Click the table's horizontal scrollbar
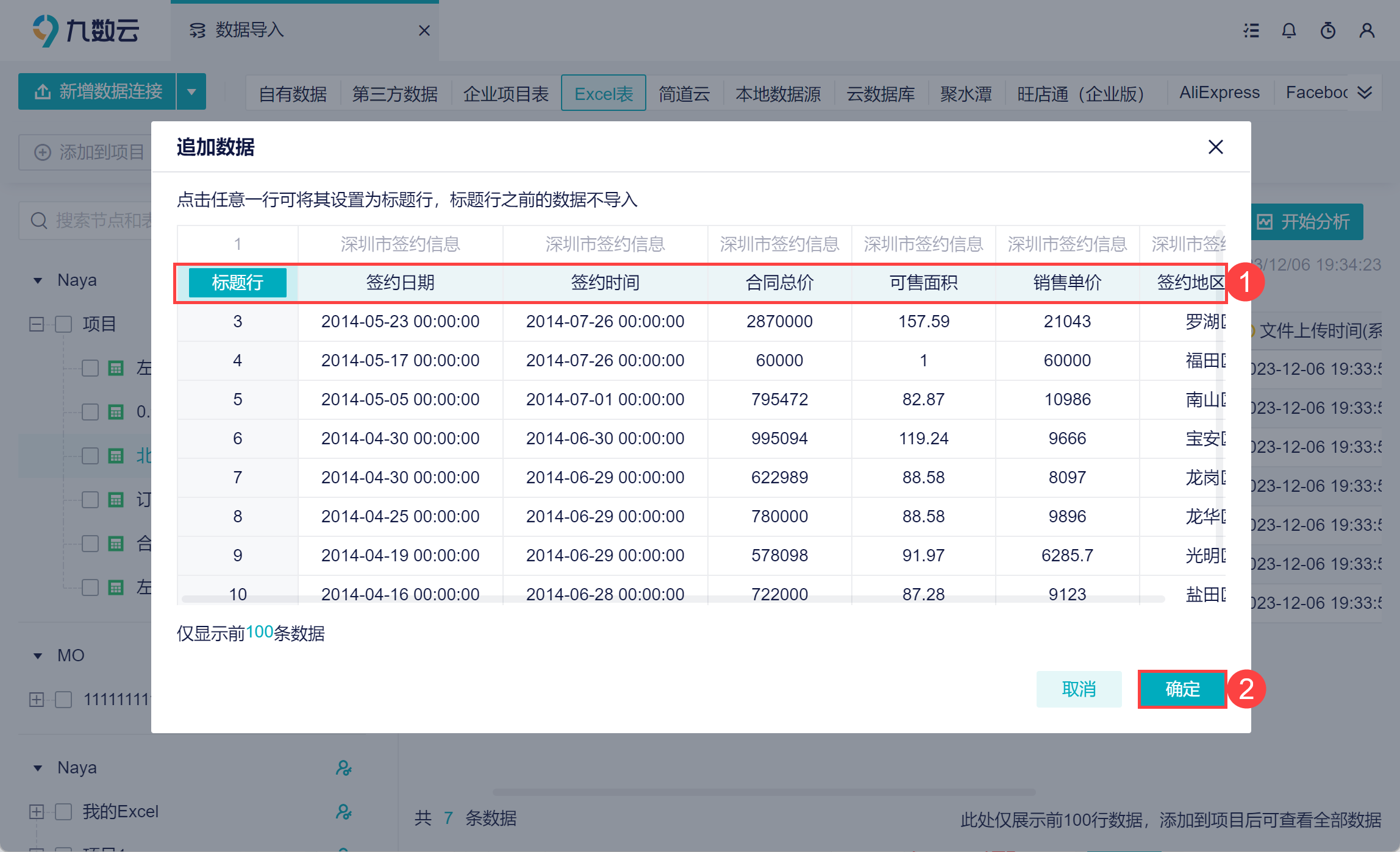This screenshot has width=1400, height=852. [671, 599]
